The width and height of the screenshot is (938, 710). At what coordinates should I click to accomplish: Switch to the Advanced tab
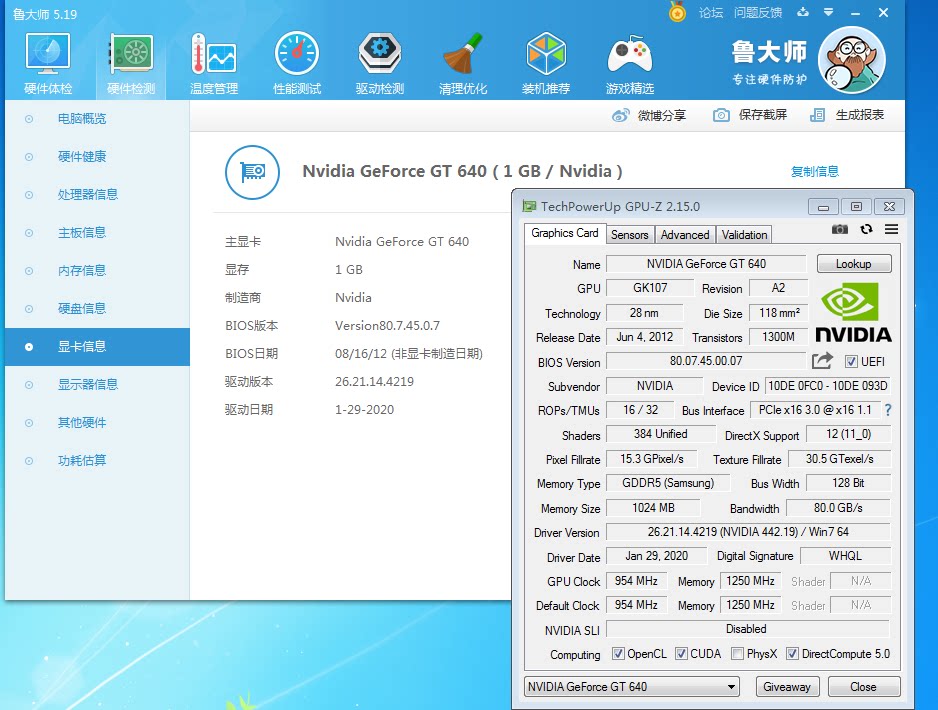pos(685,234)
